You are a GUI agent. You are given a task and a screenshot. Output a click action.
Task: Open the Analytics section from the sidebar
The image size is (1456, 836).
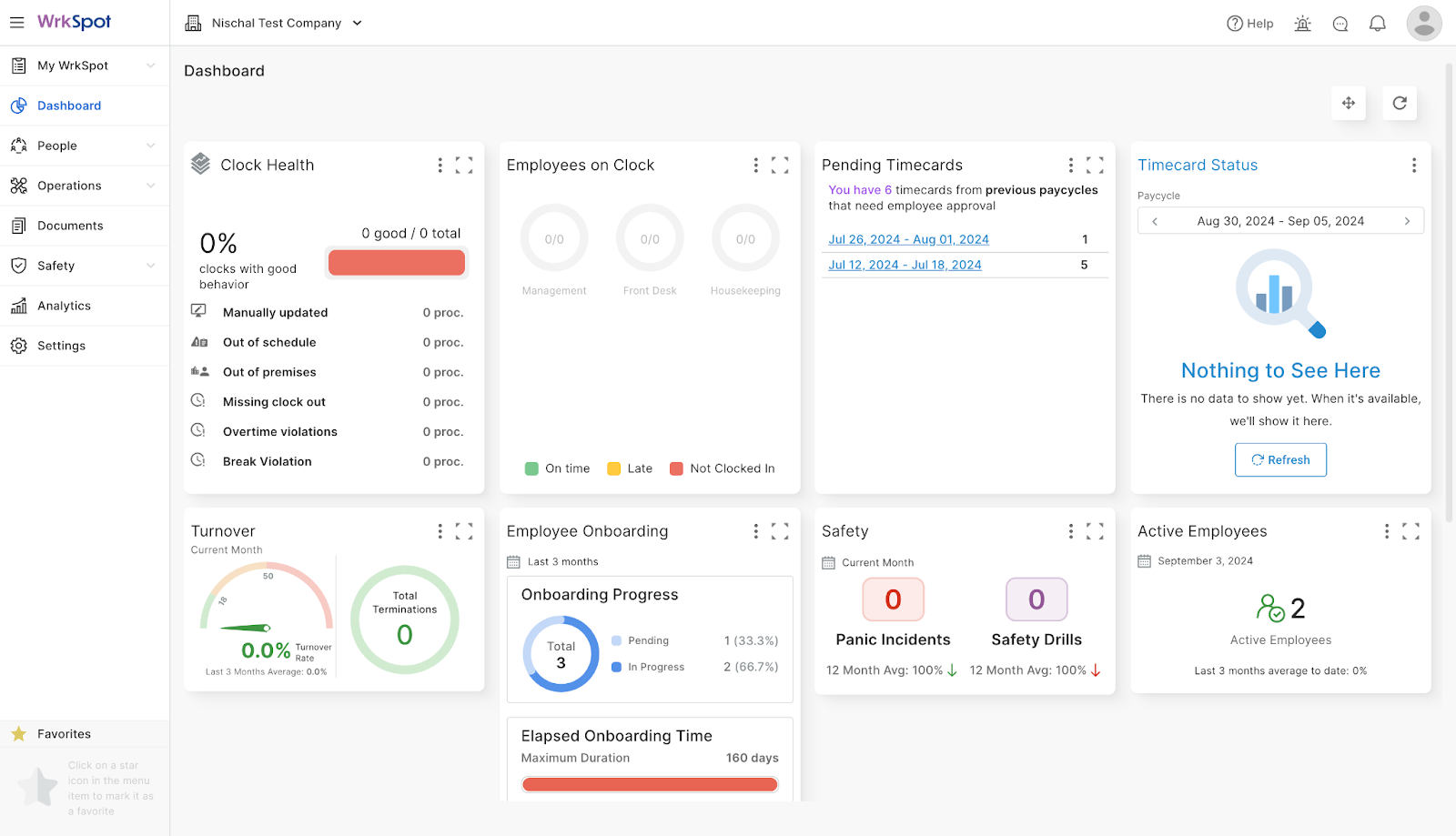64,305
